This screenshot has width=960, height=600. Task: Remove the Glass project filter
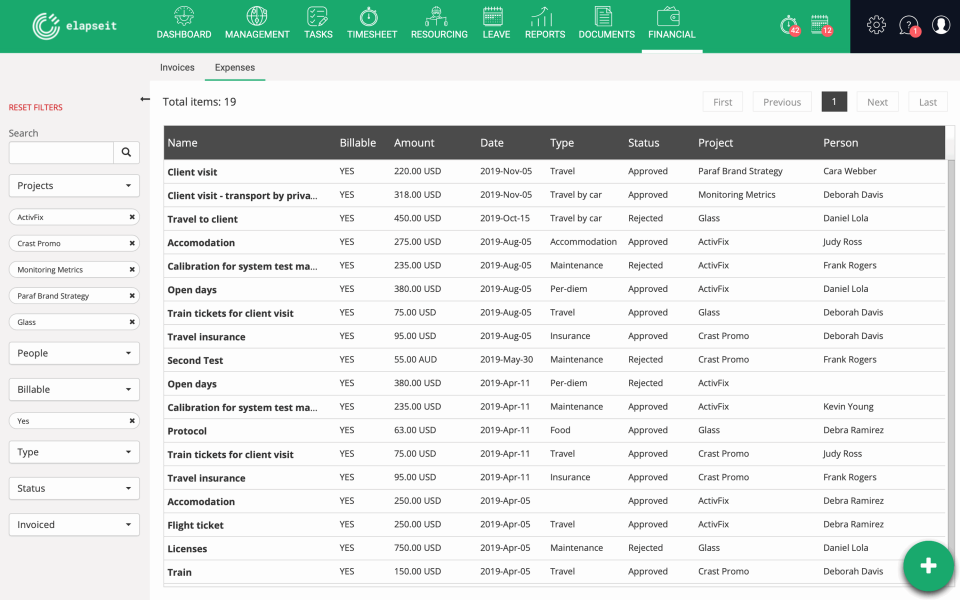coord(132,322)
